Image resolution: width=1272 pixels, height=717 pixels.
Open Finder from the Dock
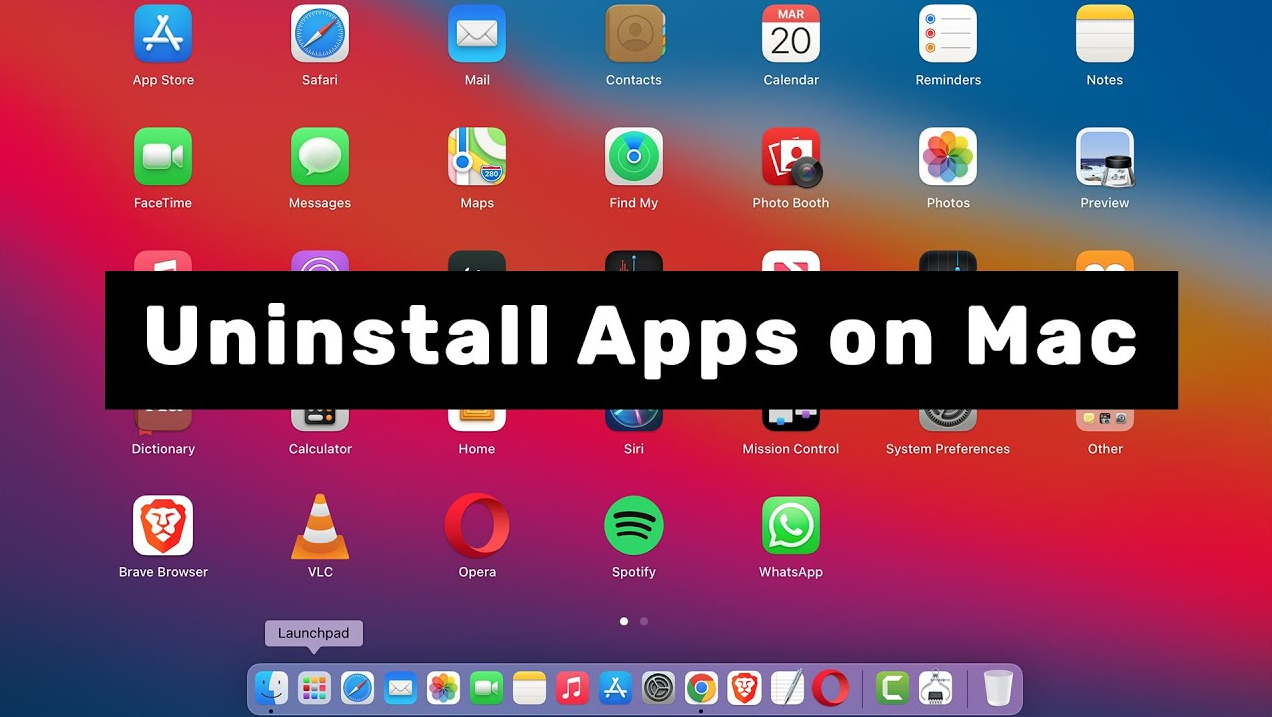pos(271,688)
